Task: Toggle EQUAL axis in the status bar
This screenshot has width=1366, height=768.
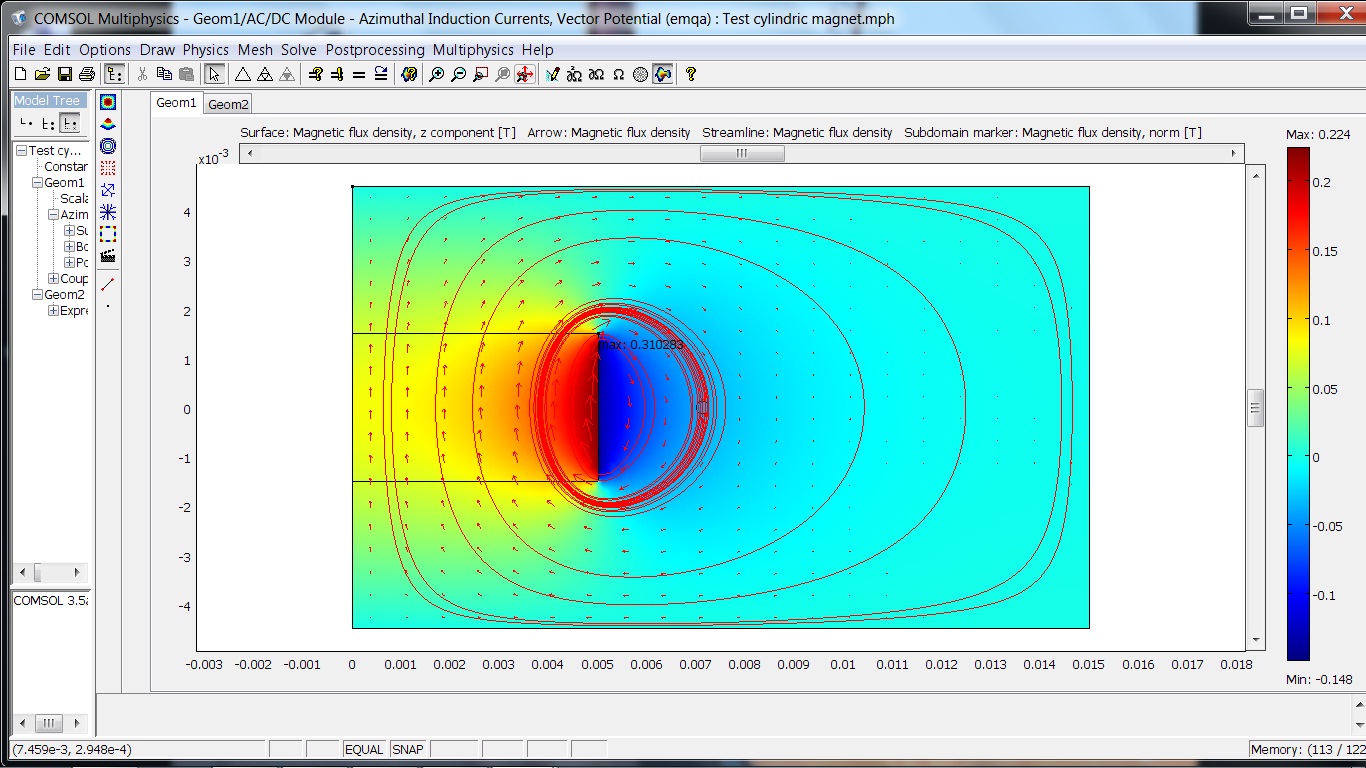Action: point(363,749)
